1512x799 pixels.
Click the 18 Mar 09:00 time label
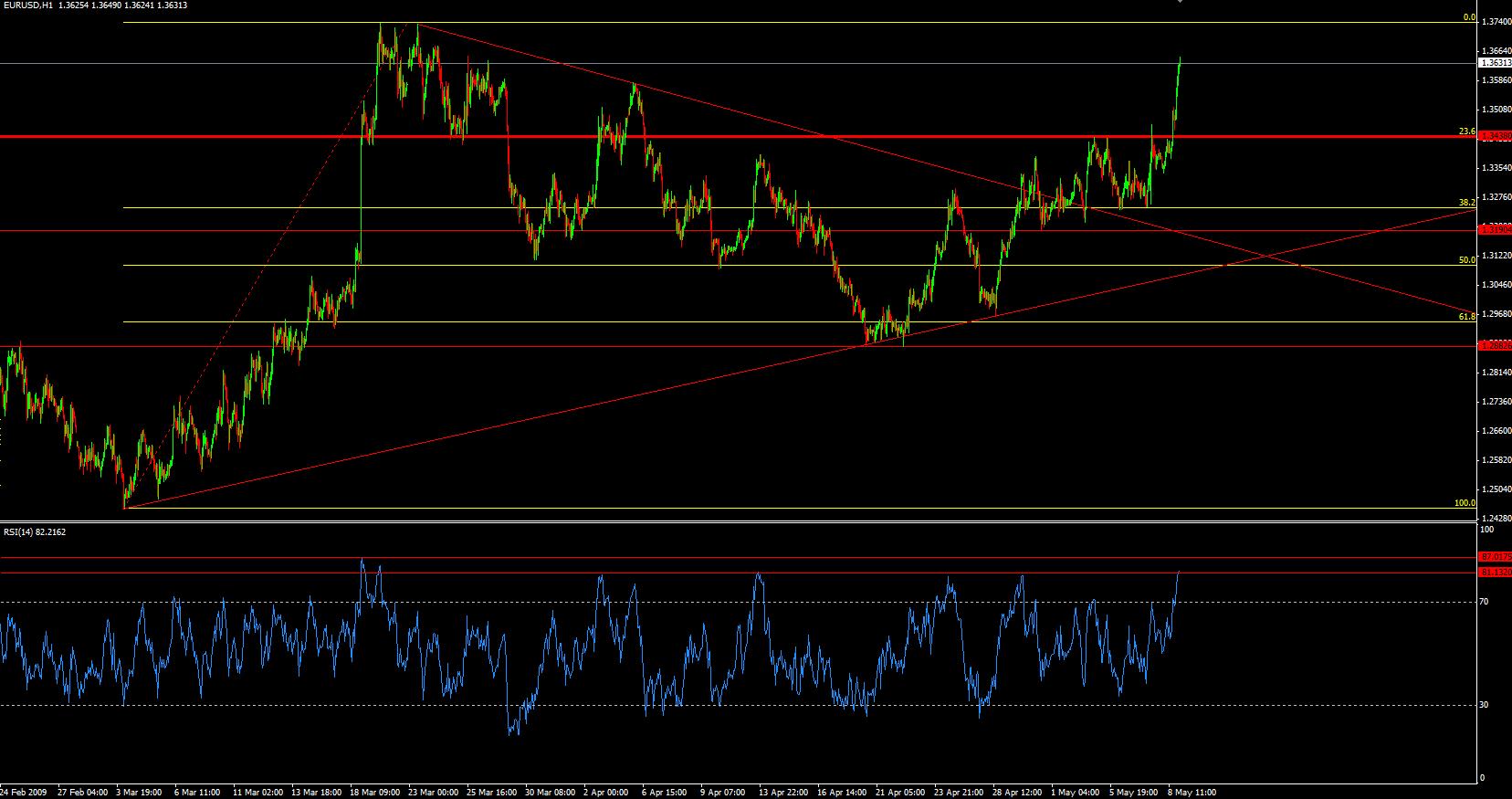(375, 793)
